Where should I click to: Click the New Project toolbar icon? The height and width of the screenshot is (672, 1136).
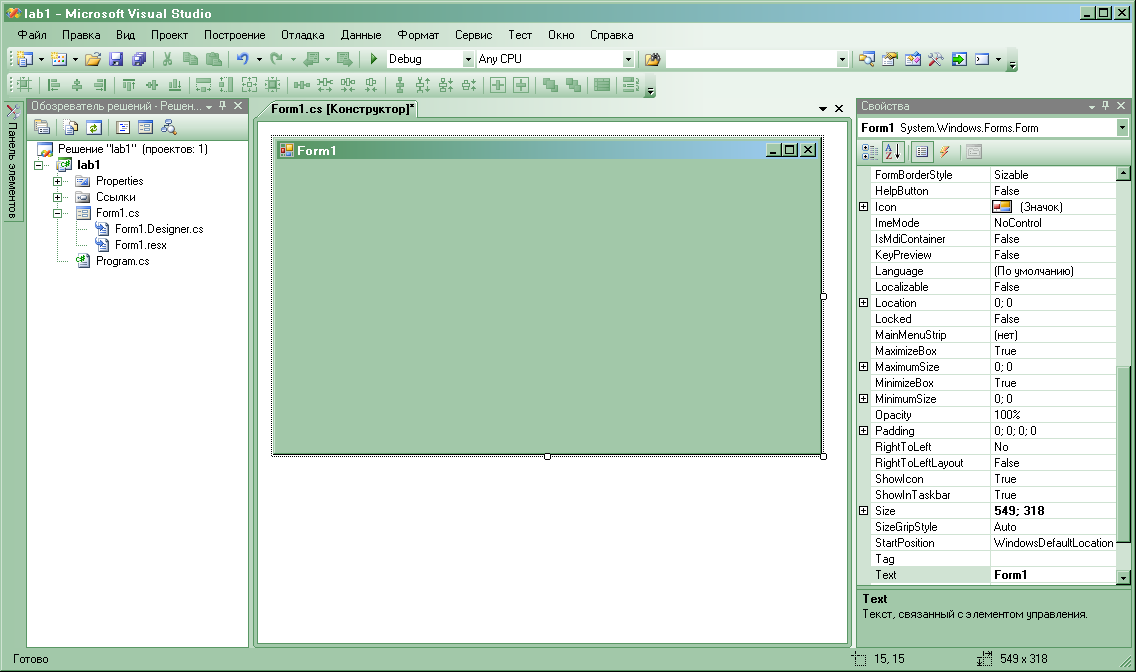tap(25, 59)
